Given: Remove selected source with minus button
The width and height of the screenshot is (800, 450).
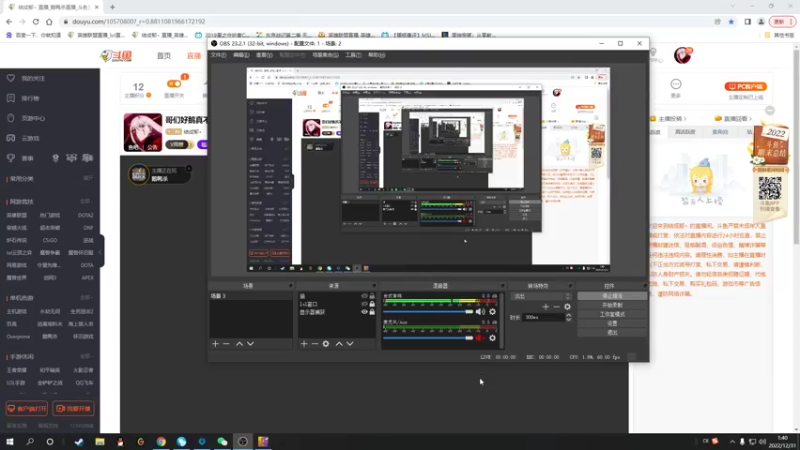Looking at the screenshot, I should click(315, 344).
